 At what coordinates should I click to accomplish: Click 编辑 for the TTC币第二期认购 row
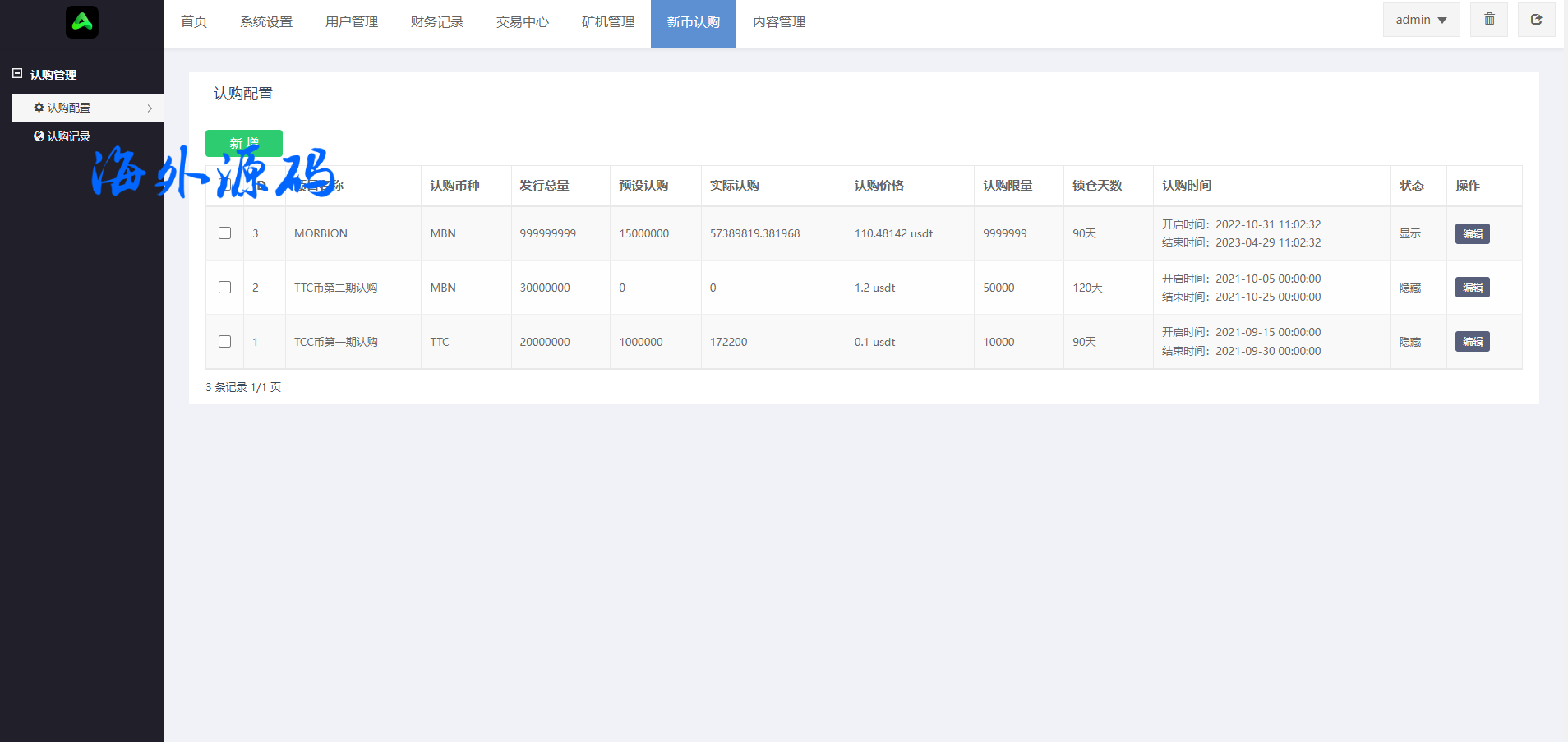[1472, 288]
